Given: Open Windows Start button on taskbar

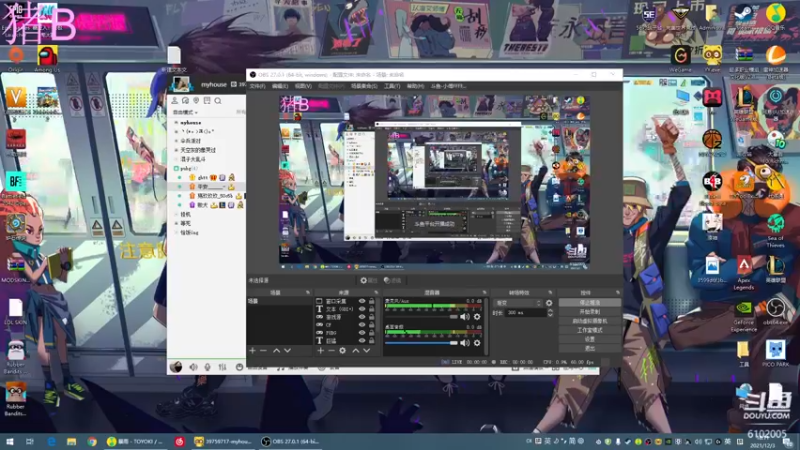Looking at the screenshot, I should [x=10, y=441].
